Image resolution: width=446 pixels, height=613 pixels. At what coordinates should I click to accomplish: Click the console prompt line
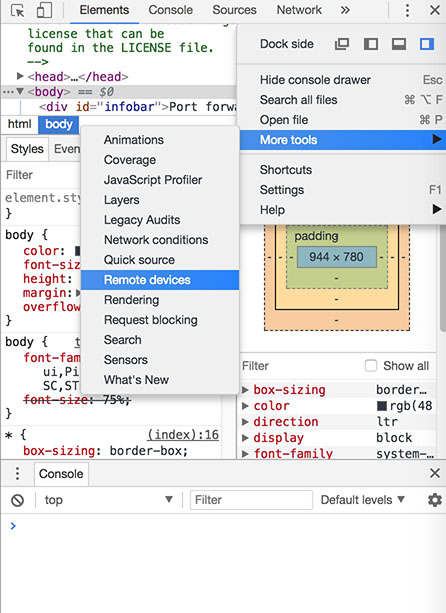[223, 526]
